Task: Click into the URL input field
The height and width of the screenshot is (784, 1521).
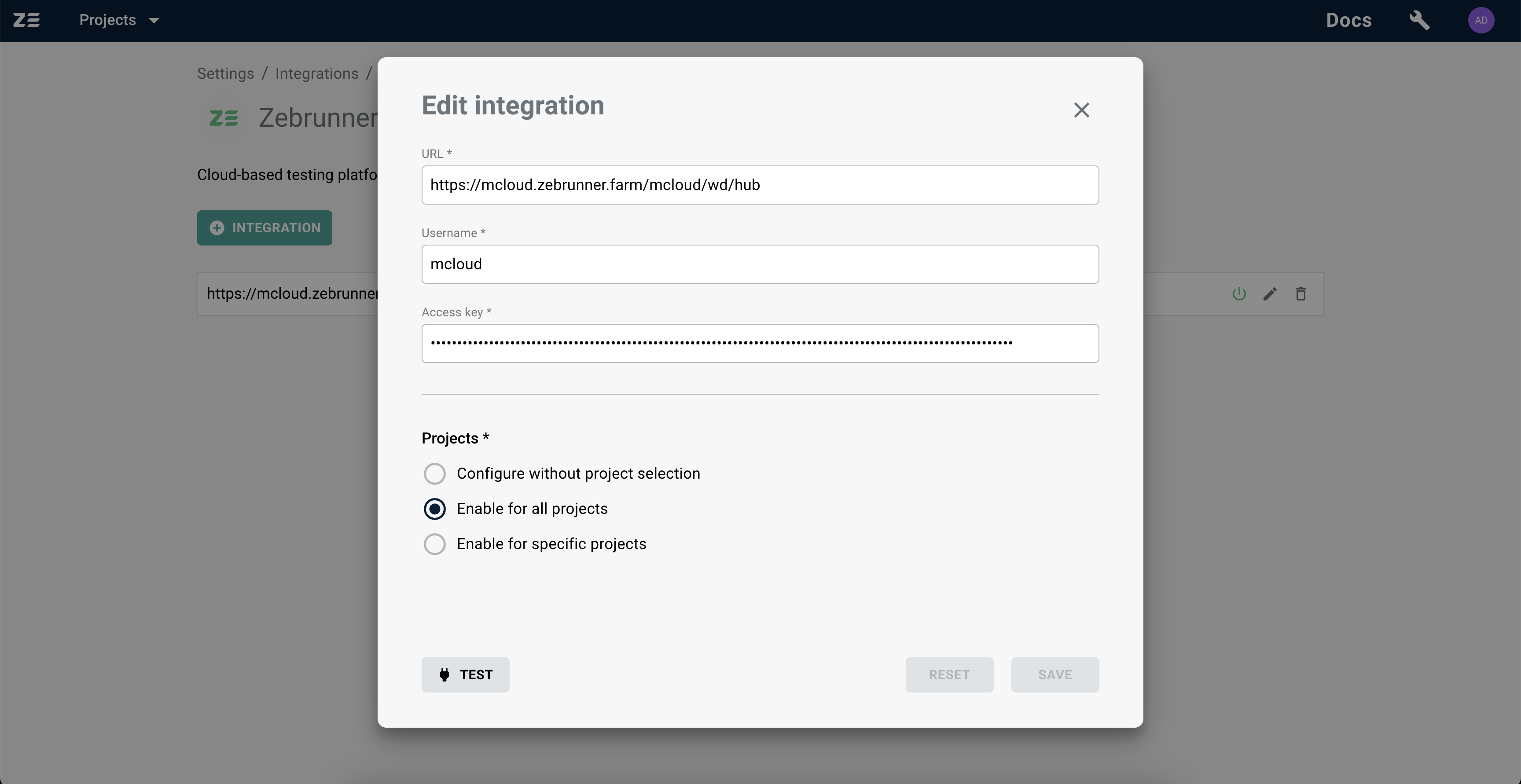Action: (760, 185)
